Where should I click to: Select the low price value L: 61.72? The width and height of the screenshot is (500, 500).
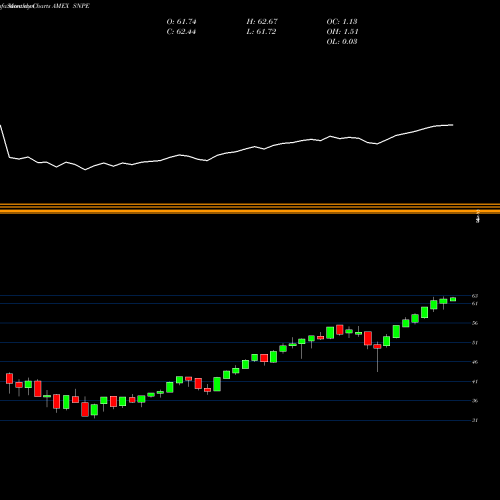261,32
